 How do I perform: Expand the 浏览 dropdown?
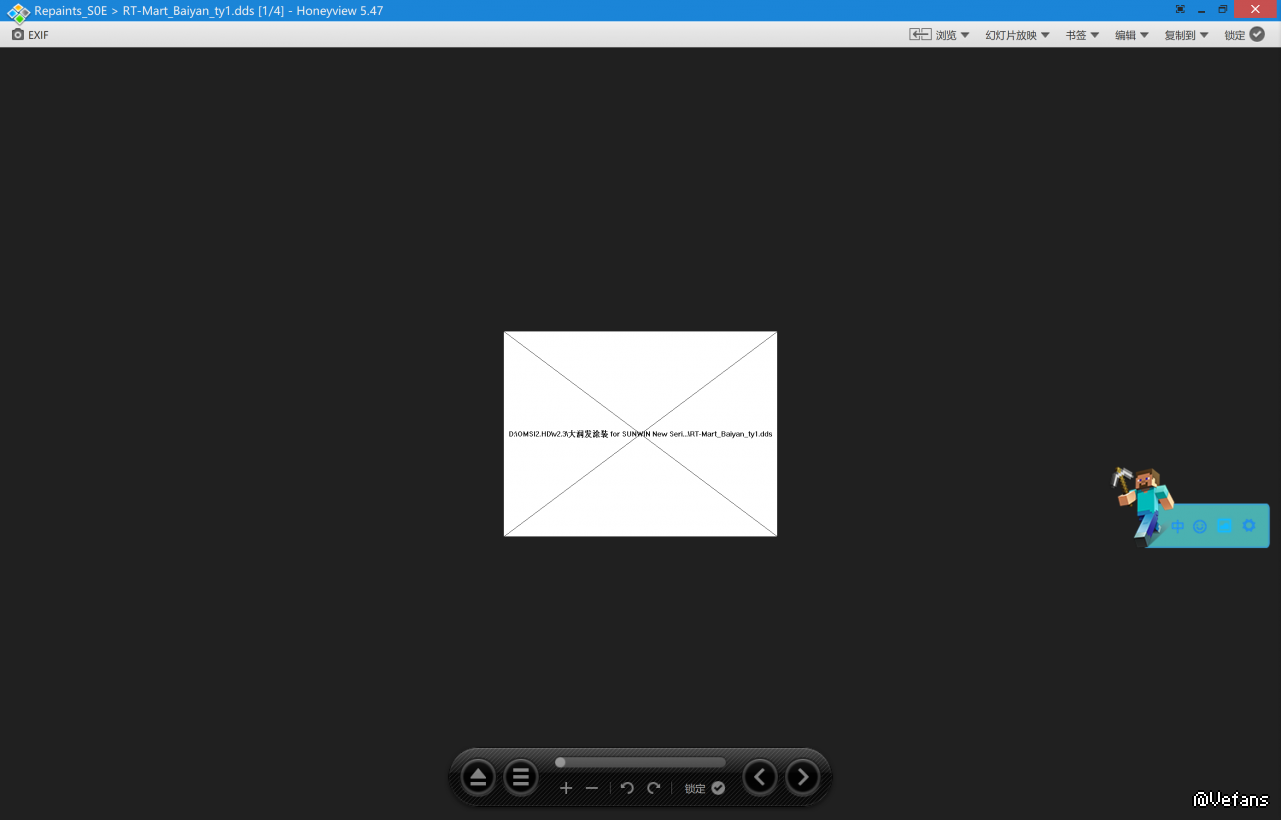[x=939, y=35]
